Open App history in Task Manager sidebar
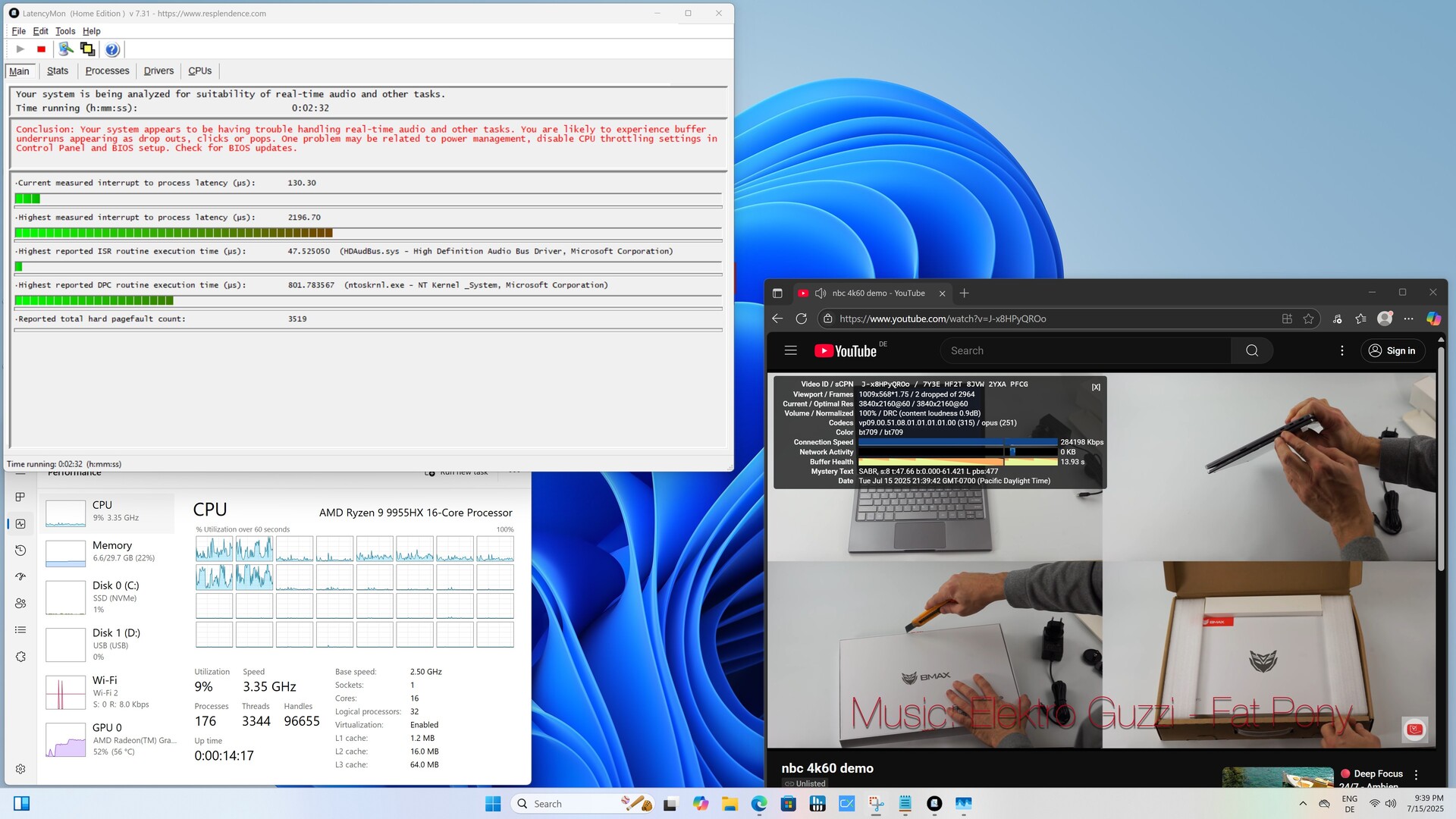 click(x=20, y=550)
